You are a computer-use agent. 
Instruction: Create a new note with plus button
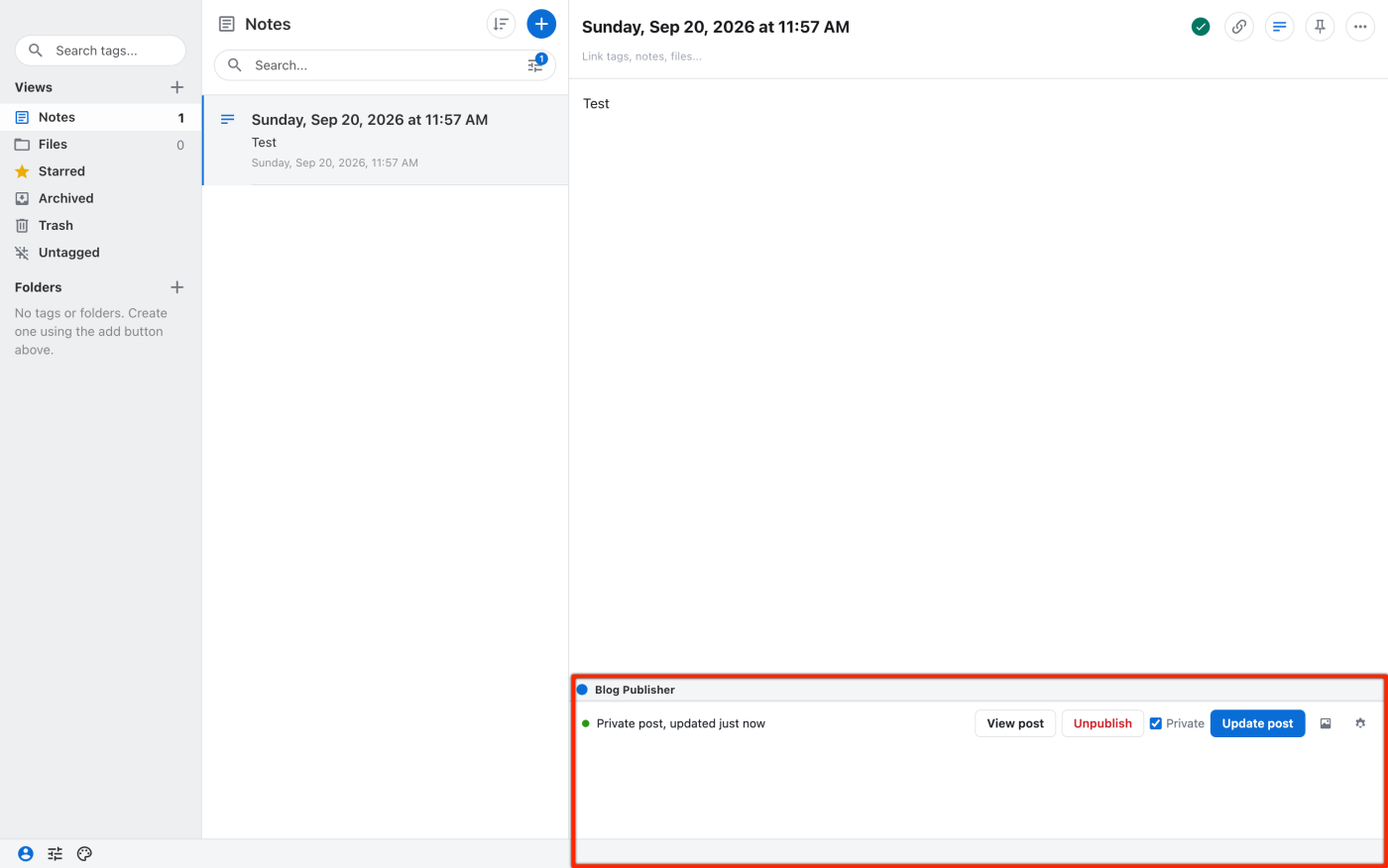click(541, 24)
